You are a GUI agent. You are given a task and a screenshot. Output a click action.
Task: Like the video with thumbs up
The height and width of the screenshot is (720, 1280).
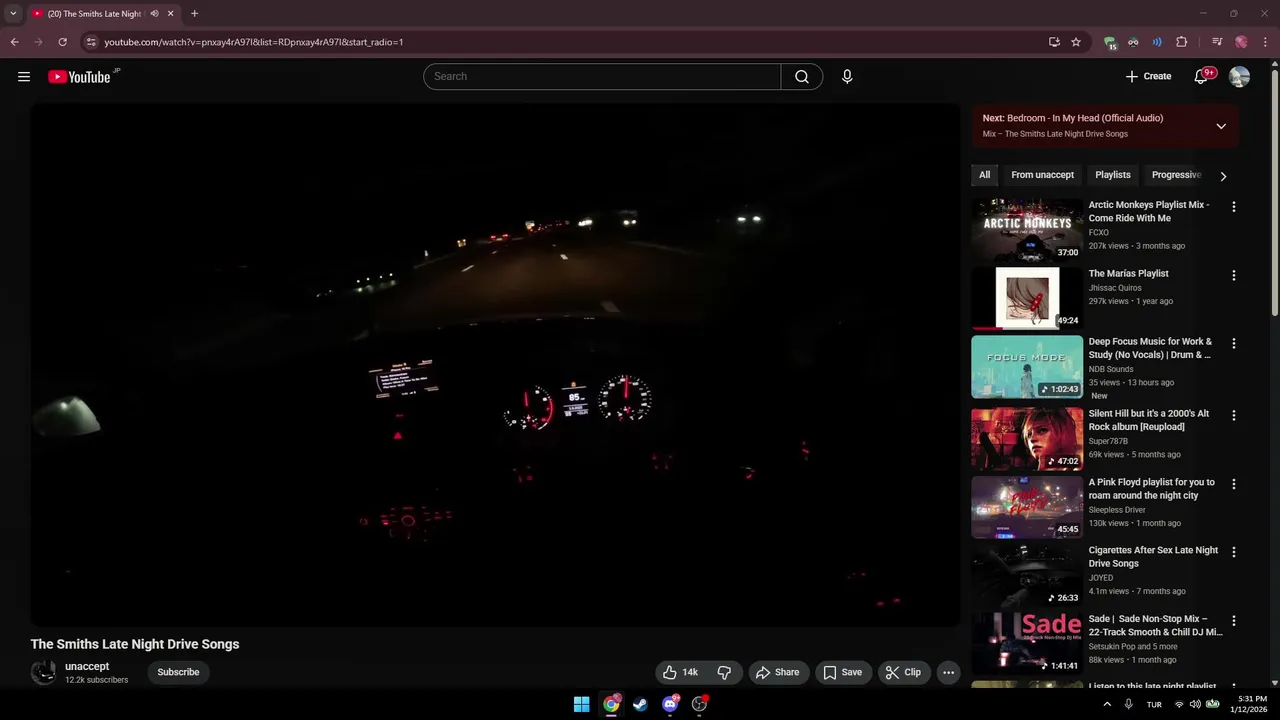tap(680, 672)
